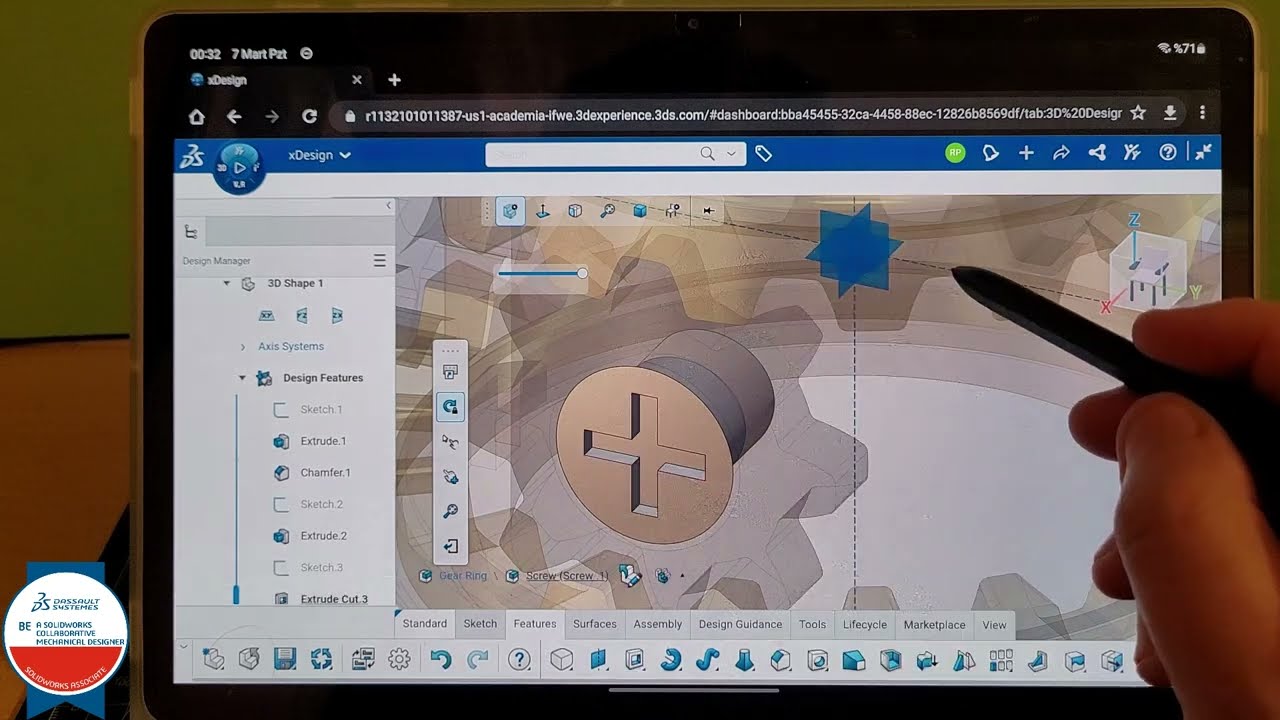Viewport: 1280px width, 720px height.
Task: Select the Loft tool
Action: pos(744,659)
